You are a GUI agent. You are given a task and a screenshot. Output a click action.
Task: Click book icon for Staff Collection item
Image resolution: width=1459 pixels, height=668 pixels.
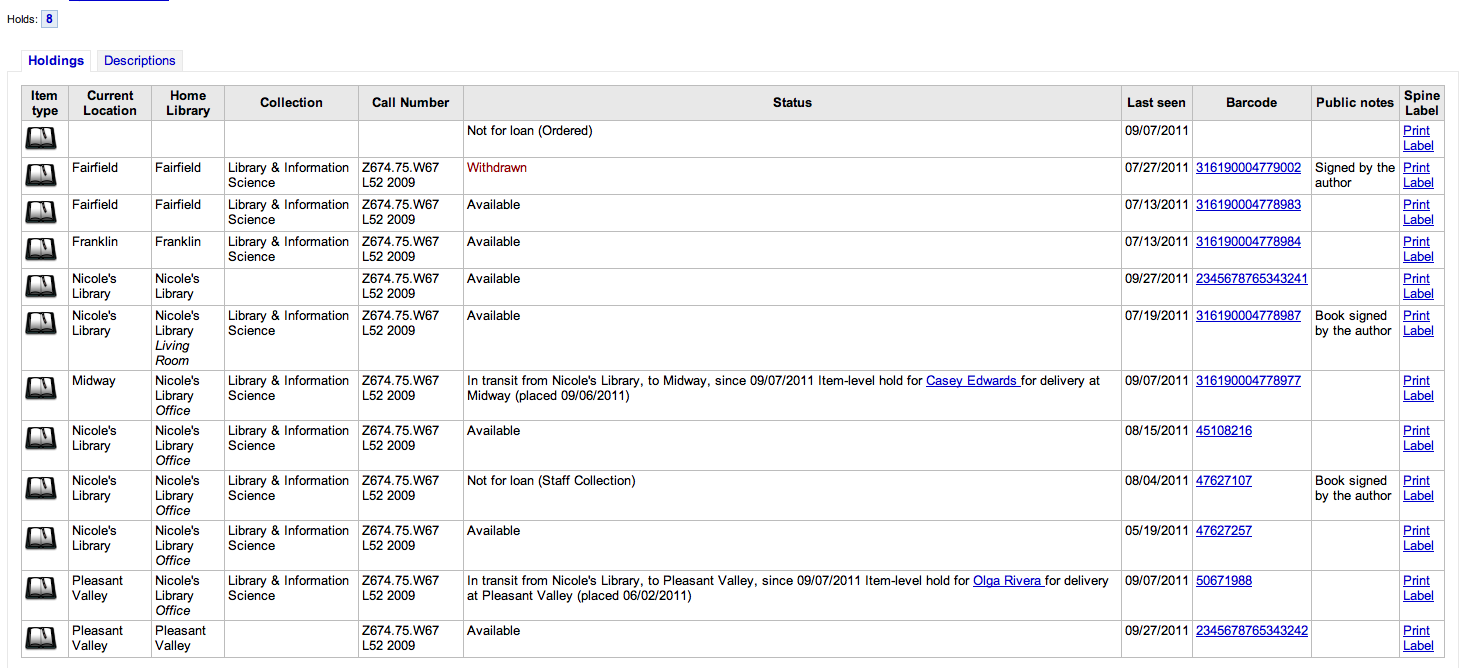coord(41,489)
